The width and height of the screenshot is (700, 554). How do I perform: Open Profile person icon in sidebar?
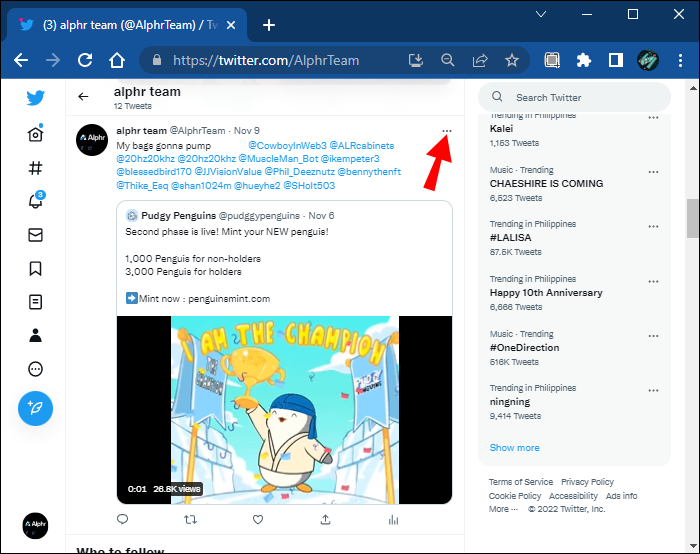35,335
